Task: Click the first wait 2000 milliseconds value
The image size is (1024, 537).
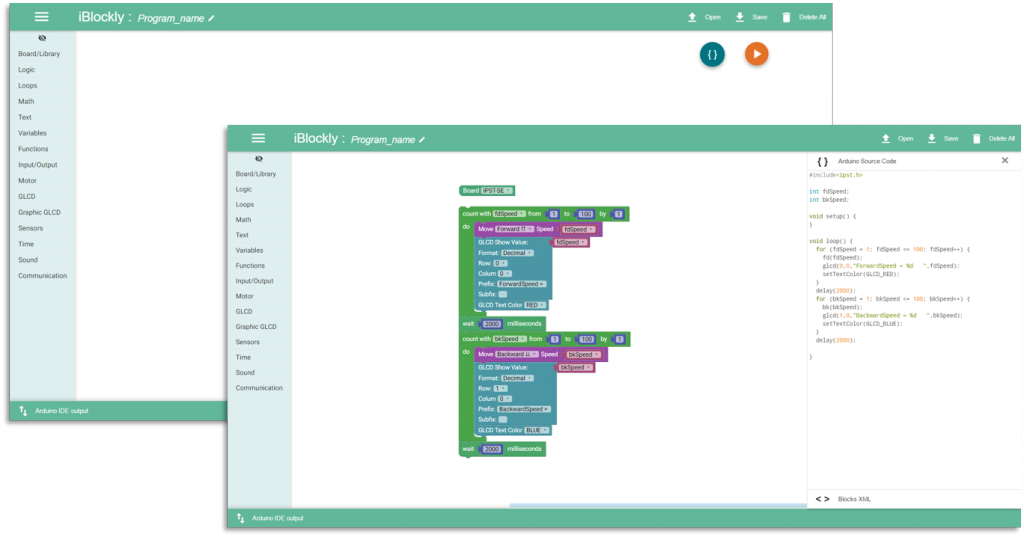Action: click(492, 324)
